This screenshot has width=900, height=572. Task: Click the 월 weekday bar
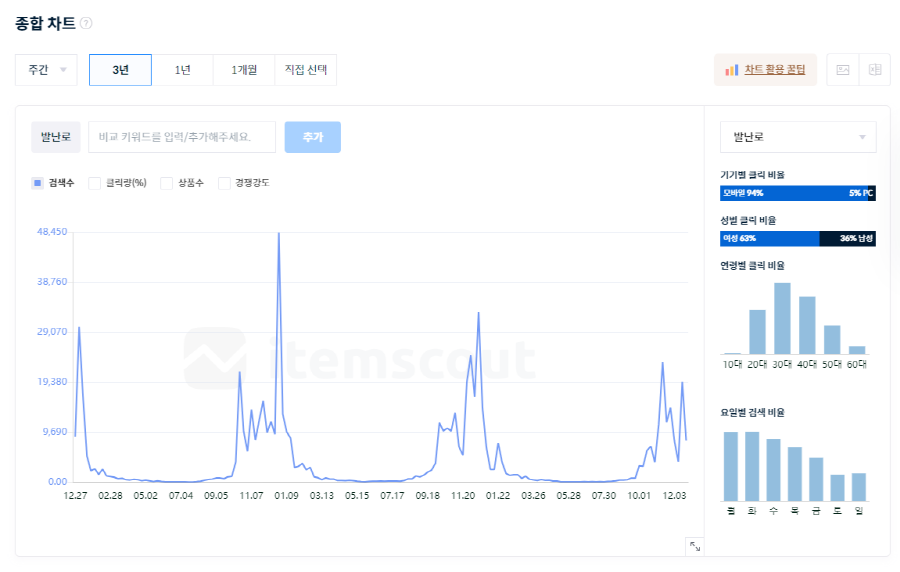731,466
